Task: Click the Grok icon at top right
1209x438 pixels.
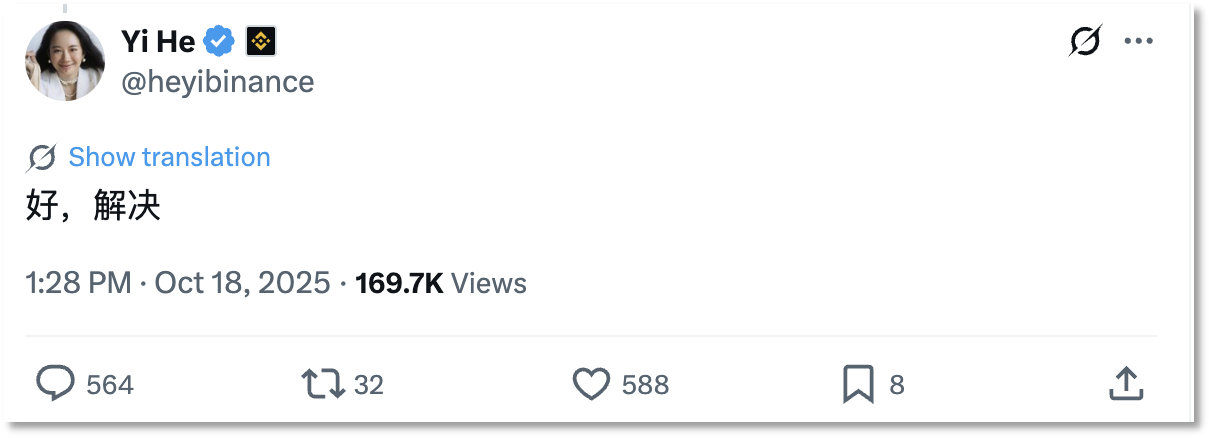Action: (x=1084, y=41)
